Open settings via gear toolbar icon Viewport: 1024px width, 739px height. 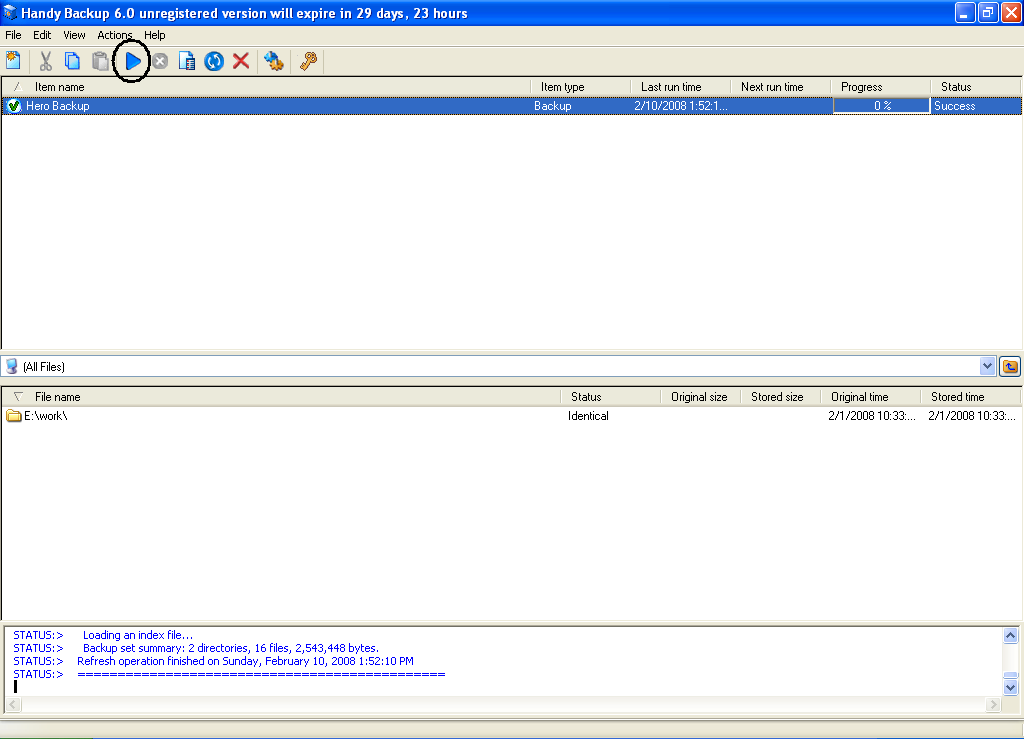pos(273,61)
